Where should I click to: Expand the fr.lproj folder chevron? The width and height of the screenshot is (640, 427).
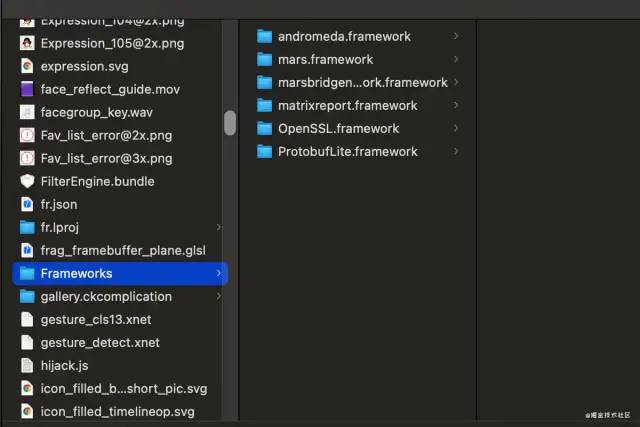coord(219,227)
